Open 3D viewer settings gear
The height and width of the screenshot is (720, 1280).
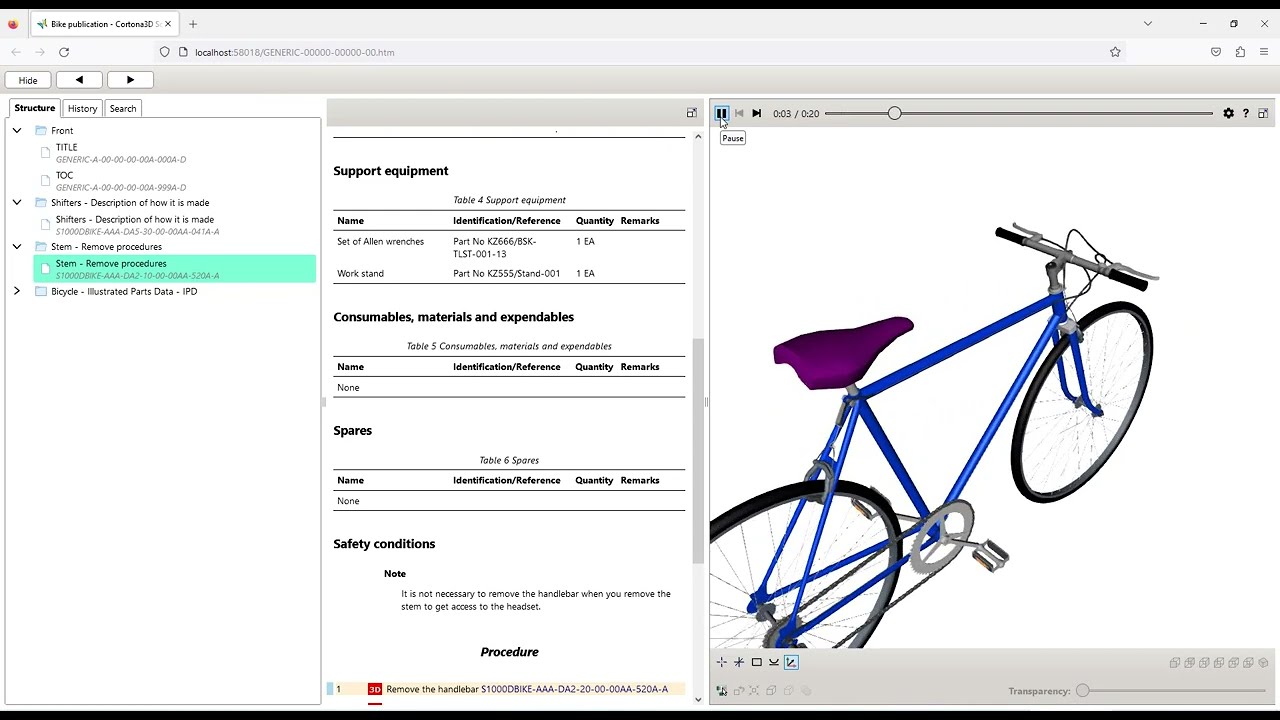pyautogui.click(x=1228, y=113)
